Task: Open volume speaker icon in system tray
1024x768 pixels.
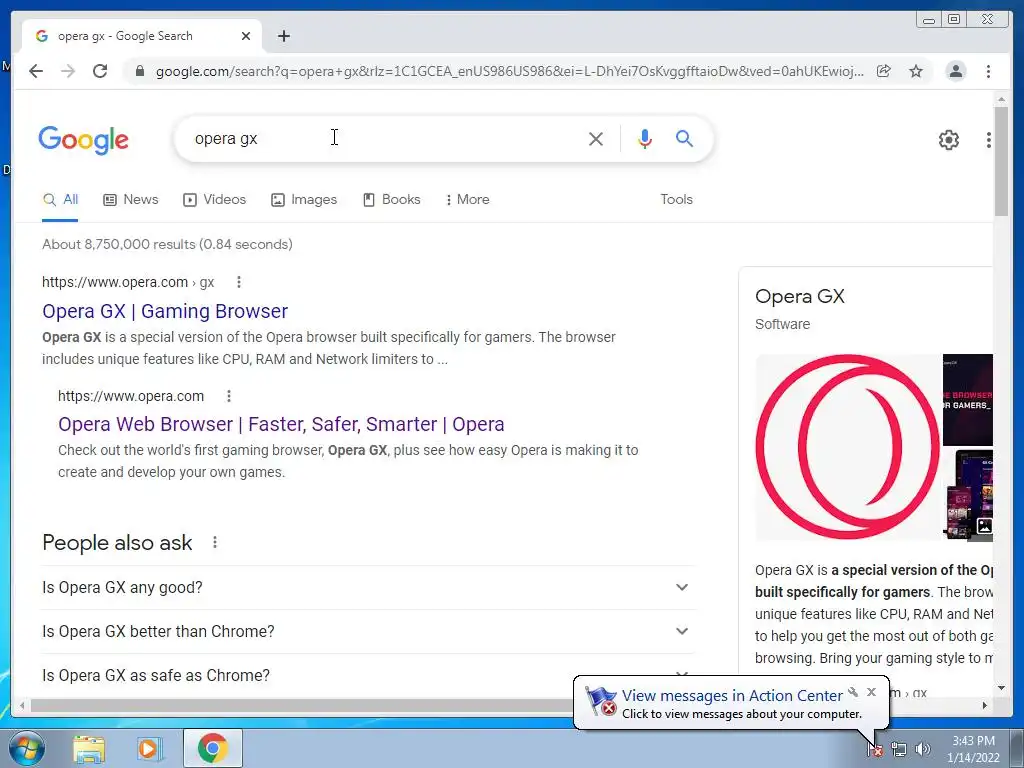Action: [923, 749]
